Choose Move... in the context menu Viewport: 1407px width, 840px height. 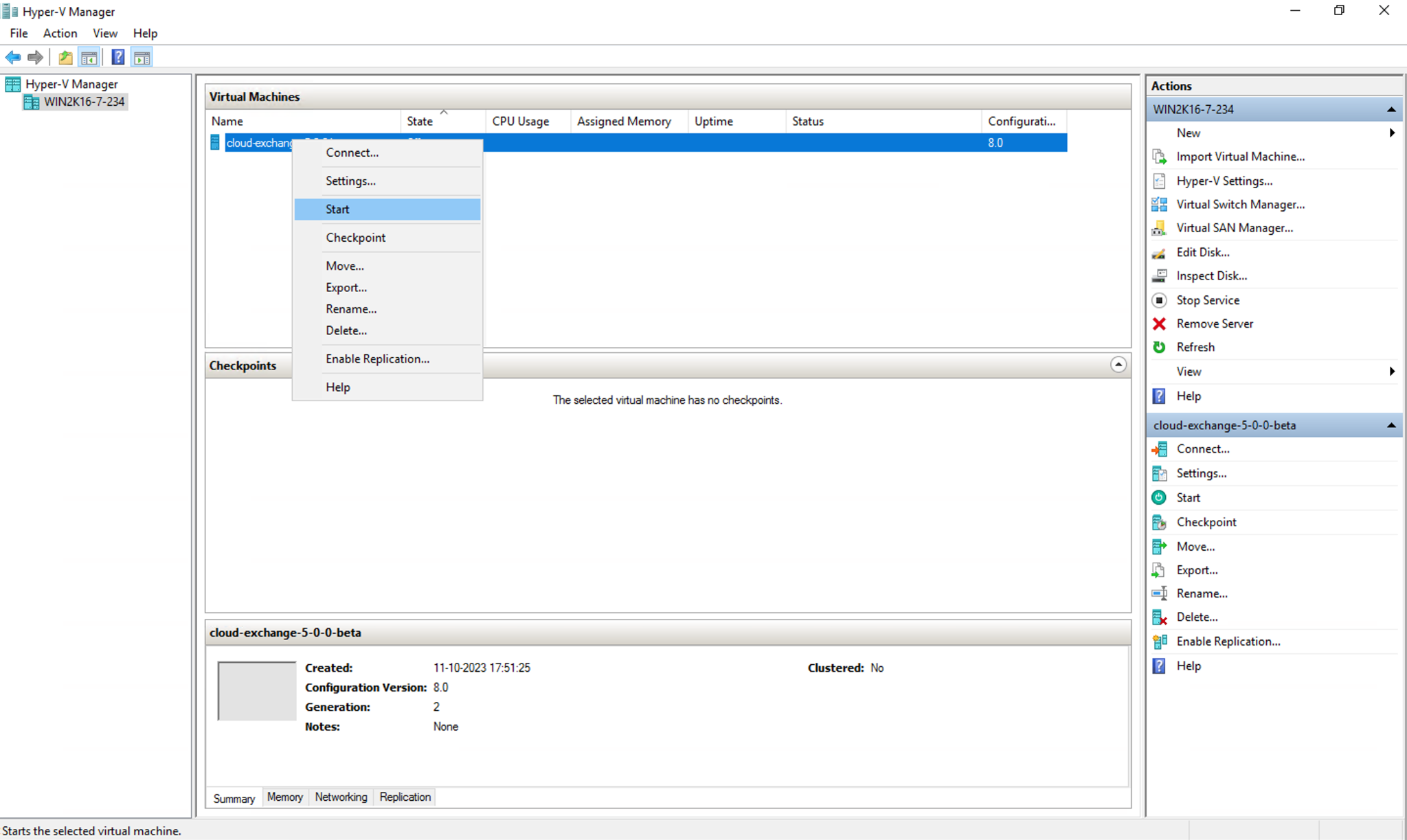coord(387,266)
